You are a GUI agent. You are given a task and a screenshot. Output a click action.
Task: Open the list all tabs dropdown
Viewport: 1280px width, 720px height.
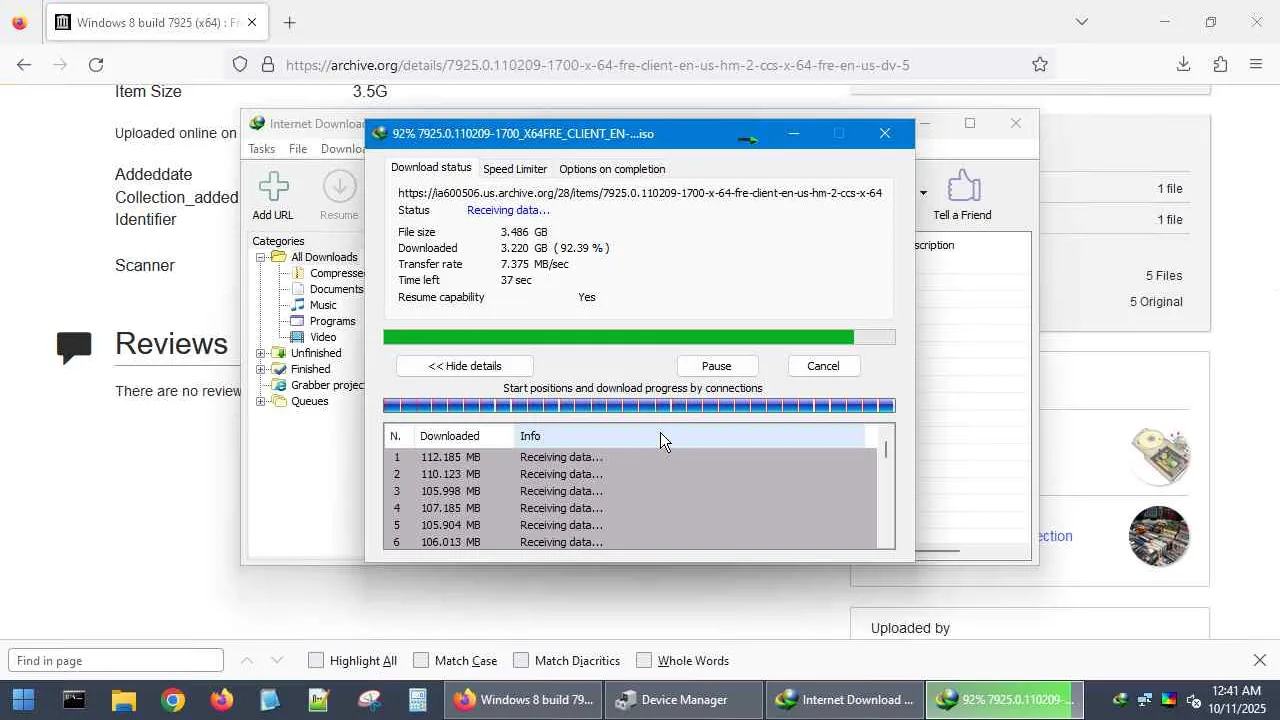point(1082,22)
